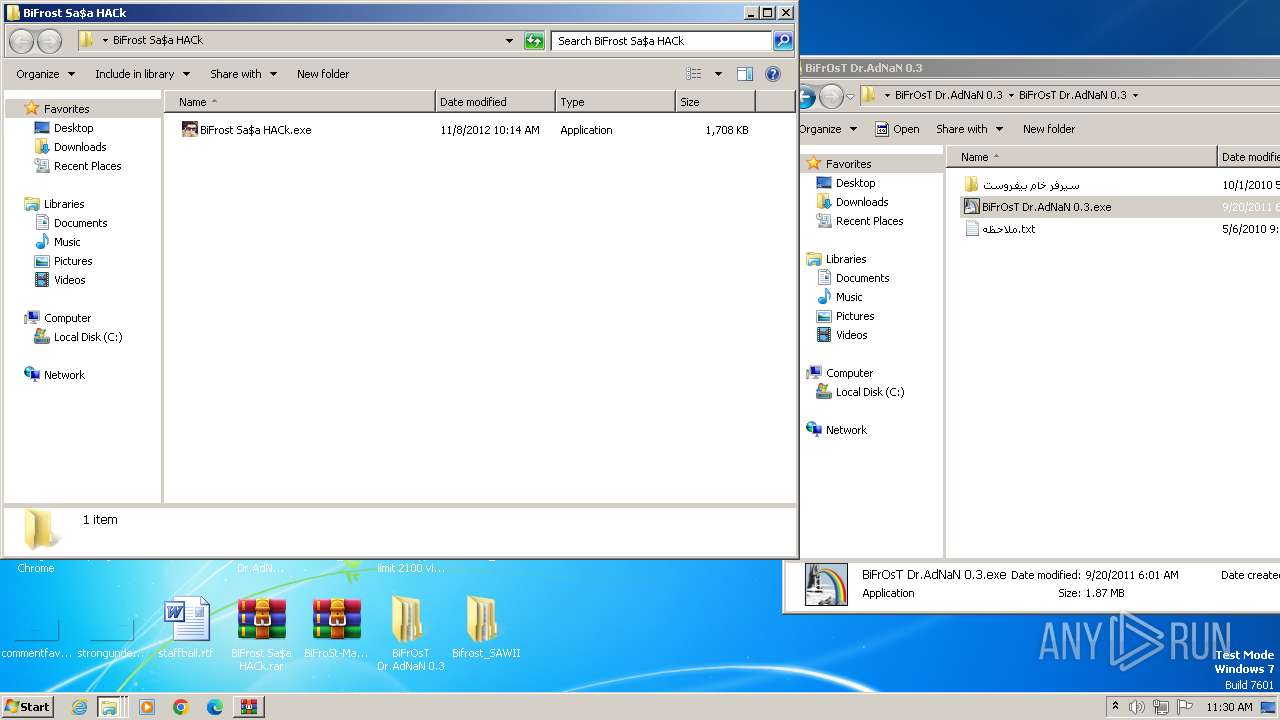Open Google Chrome from taskbar
Screen dimensions: 1280x720
pos(181,707)
